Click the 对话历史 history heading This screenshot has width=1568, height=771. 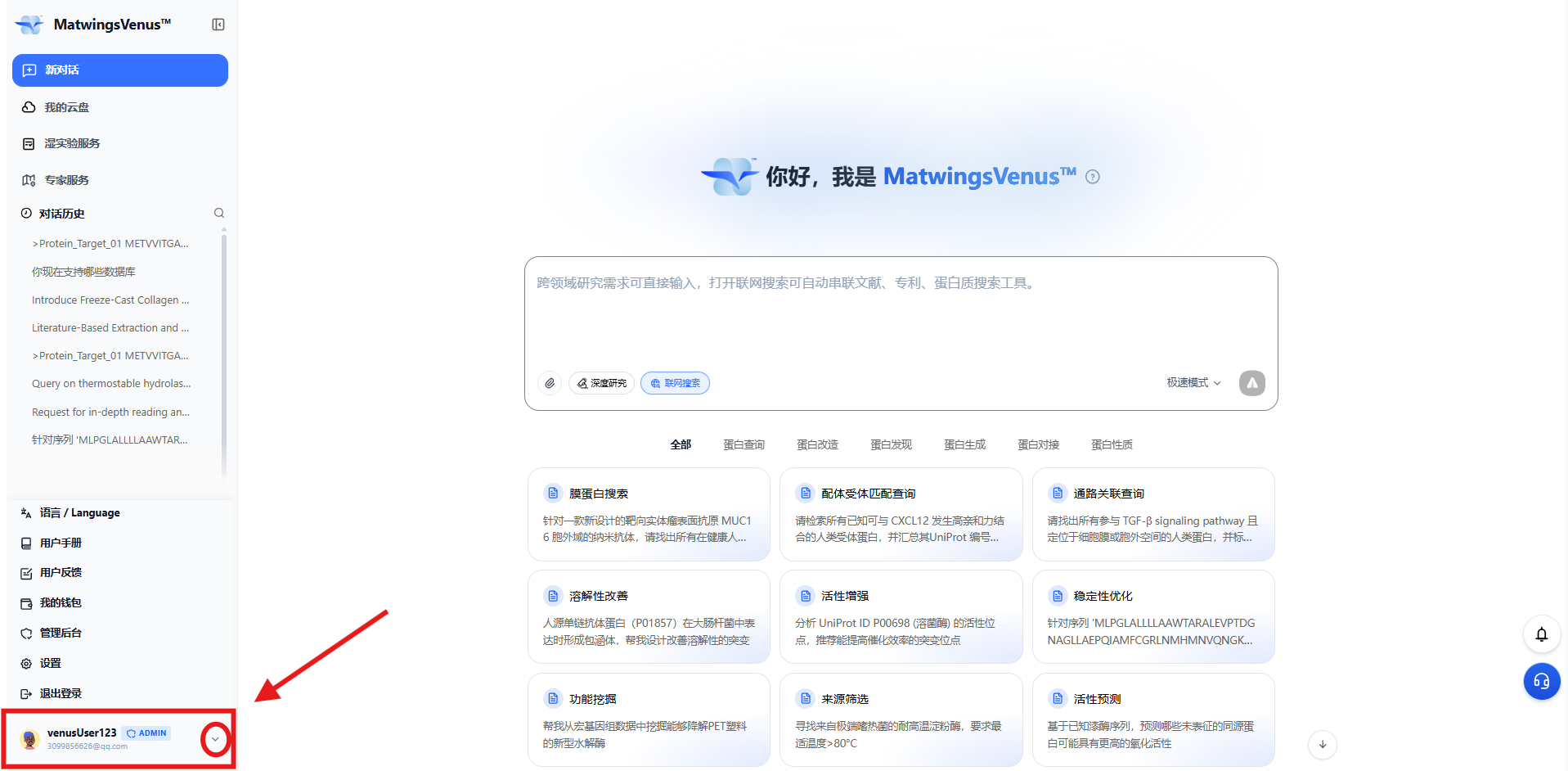[x=62, y=214]
